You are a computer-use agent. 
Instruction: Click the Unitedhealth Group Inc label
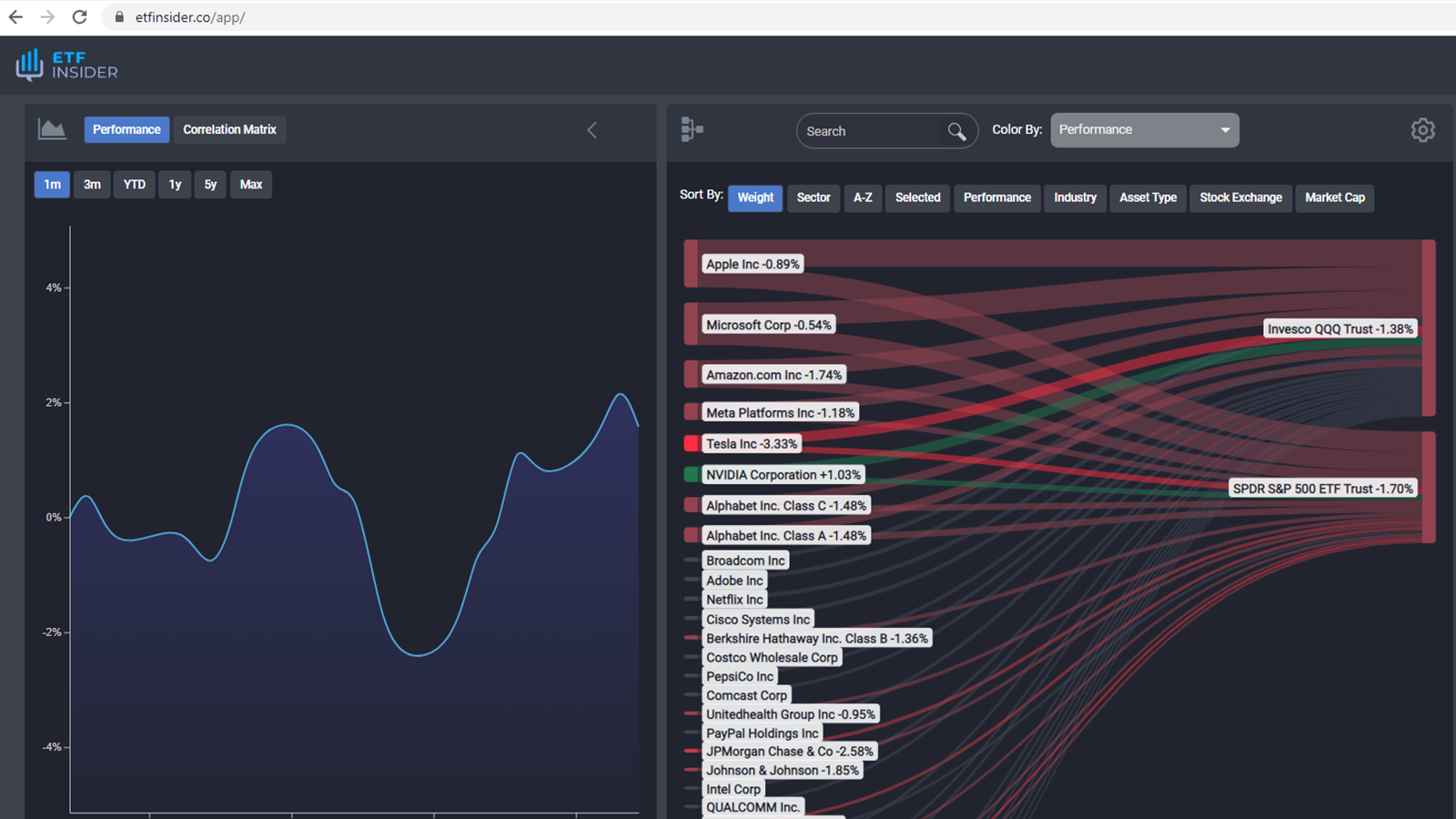[791, 714]
